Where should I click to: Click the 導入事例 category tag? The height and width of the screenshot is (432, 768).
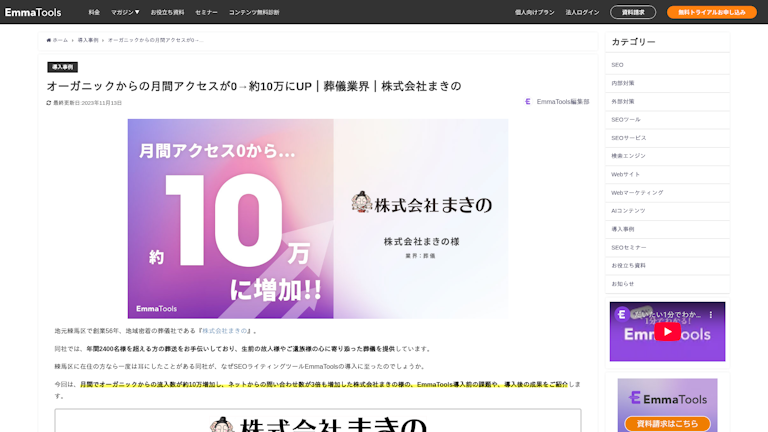[62, 67]
